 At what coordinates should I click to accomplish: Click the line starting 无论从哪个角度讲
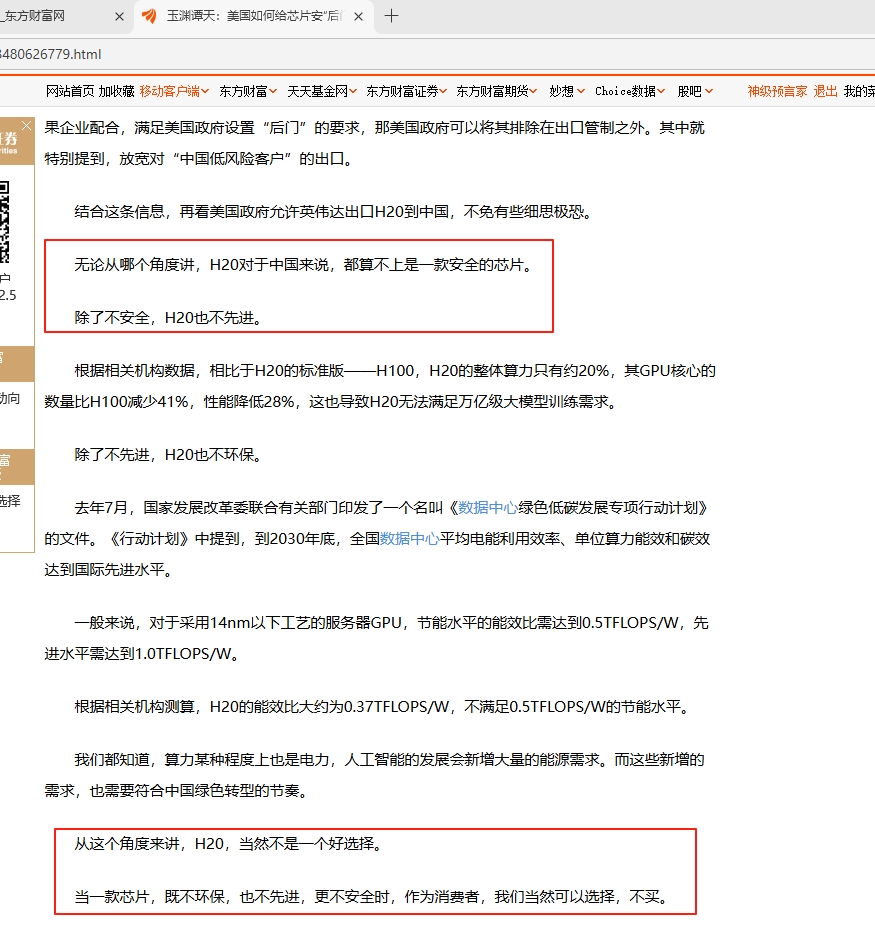click(304, 265)
